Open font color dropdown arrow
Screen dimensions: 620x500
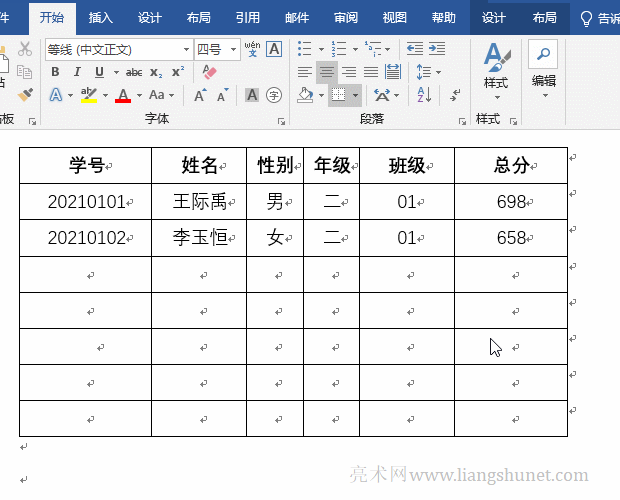[139, 96]
